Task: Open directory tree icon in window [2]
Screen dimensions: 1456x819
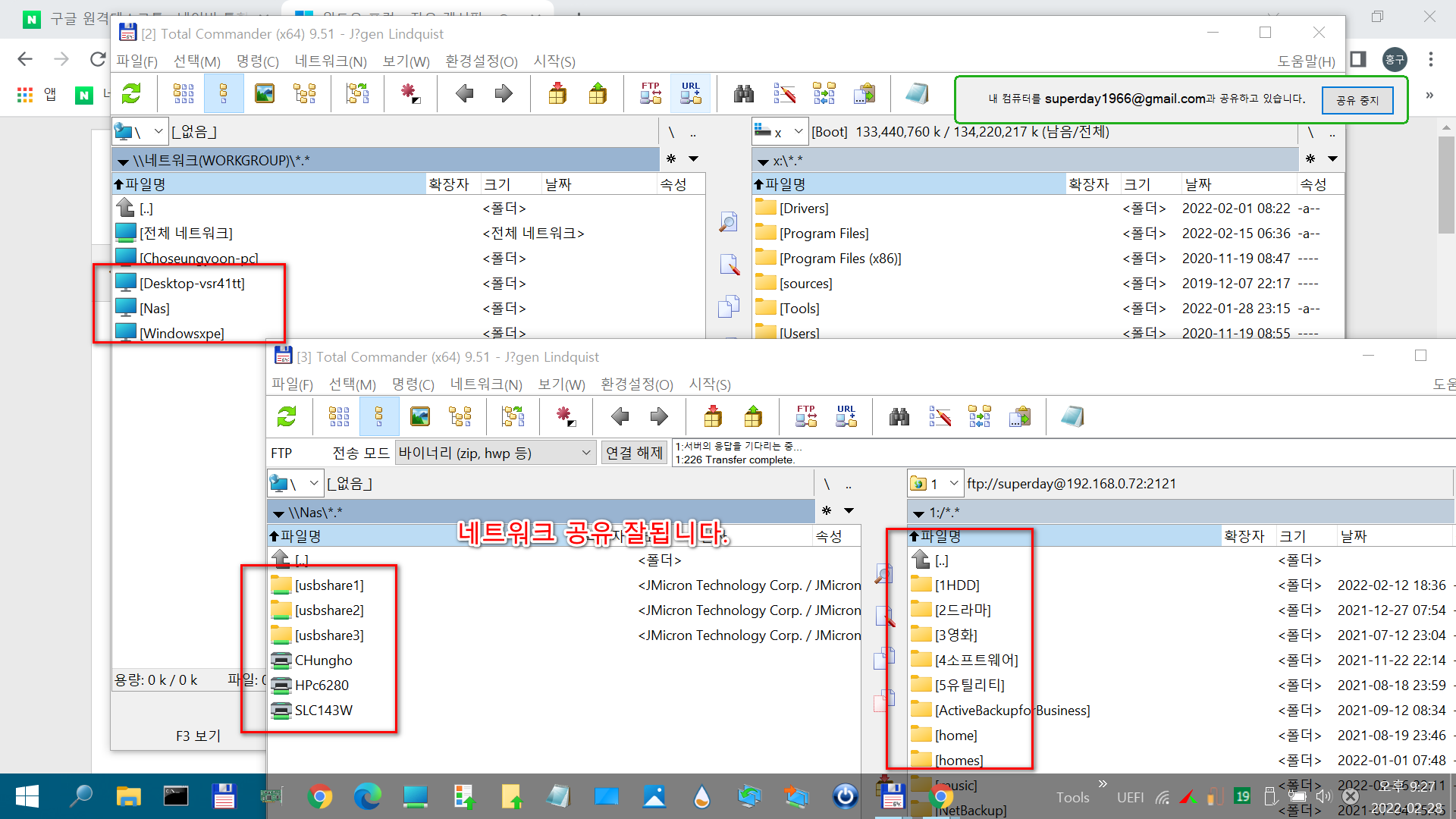Action: [x=305, y=94]
